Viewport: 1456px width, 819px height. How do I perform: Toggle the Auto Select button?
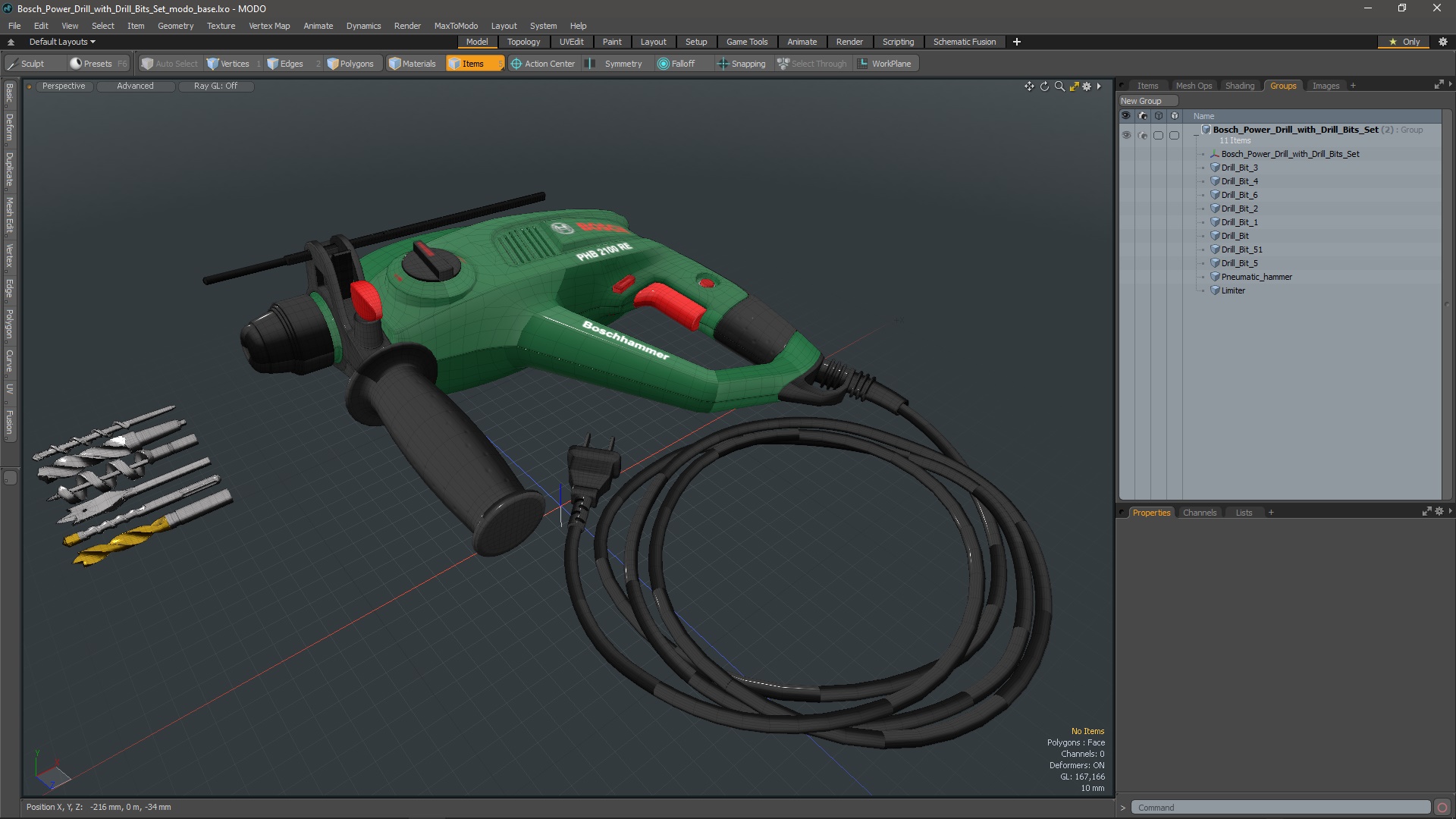pyautogui.click(x=169, y=64)
